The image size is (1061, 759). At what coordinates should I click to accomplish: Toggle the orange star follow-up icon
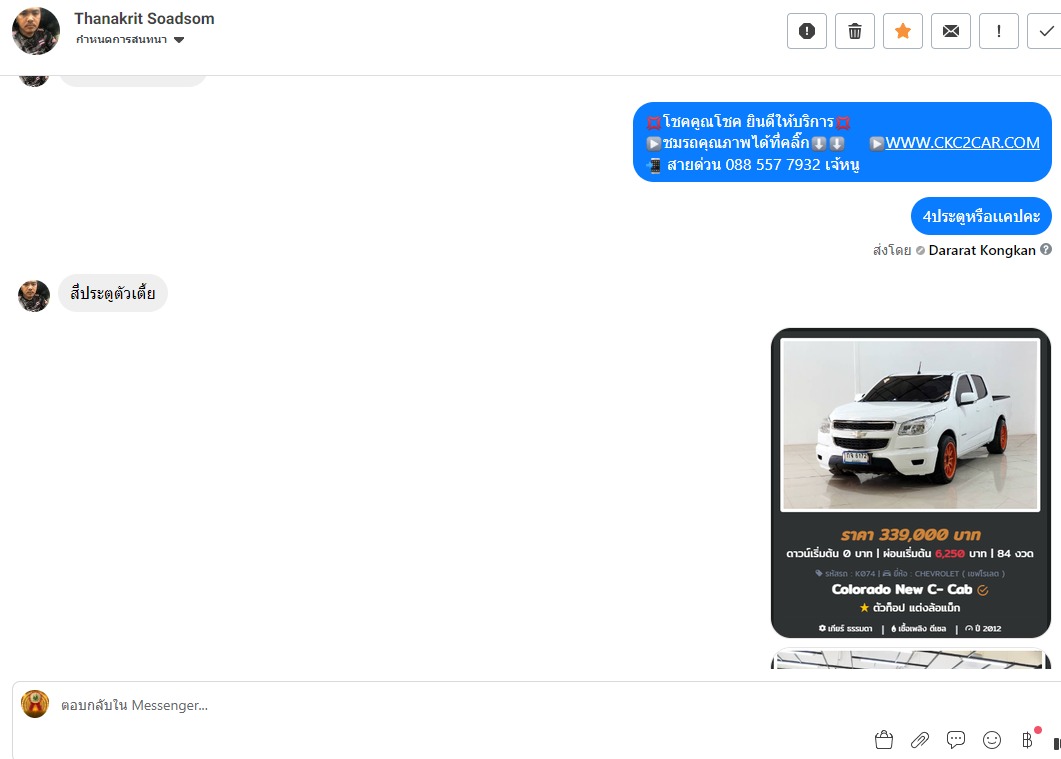point(903,31)
